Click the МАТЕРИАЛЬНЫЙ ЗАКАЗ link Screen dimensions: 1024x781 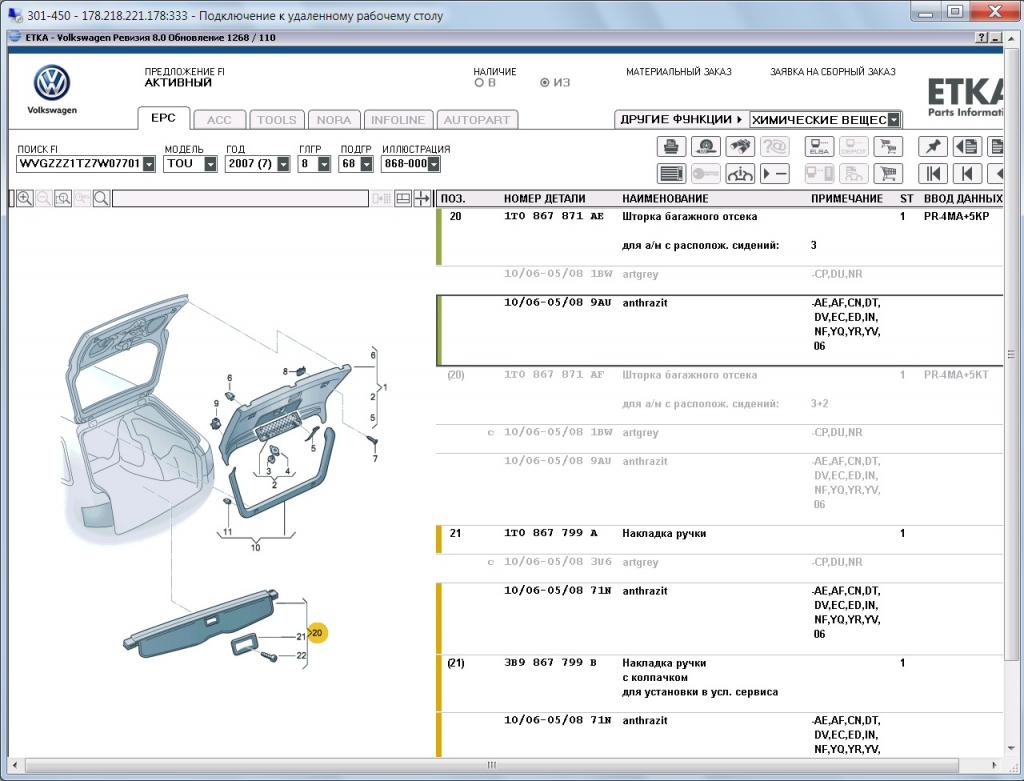click(x=679, y=72)
